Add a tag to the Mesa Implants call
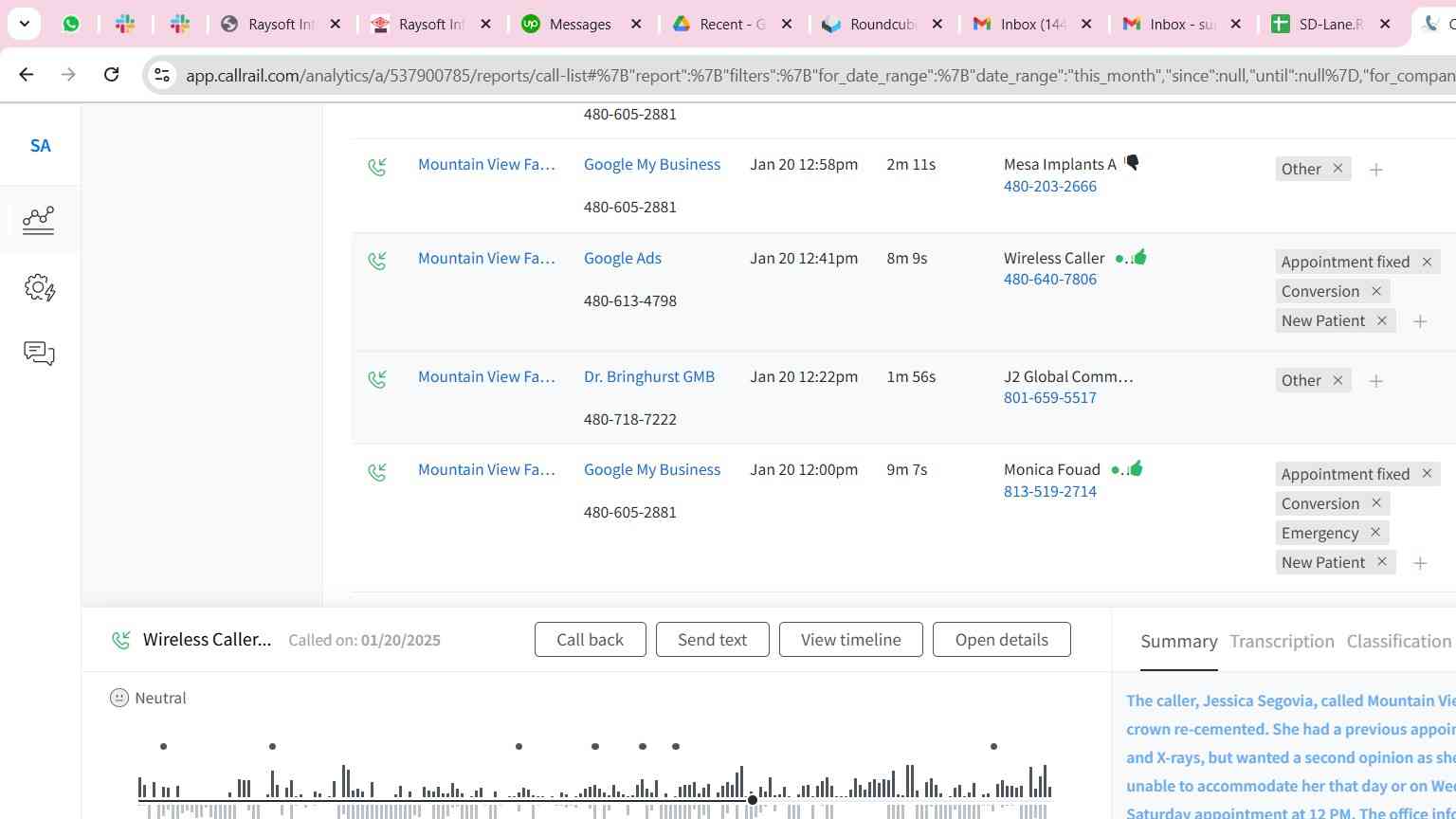 [x=1375, y=170]
